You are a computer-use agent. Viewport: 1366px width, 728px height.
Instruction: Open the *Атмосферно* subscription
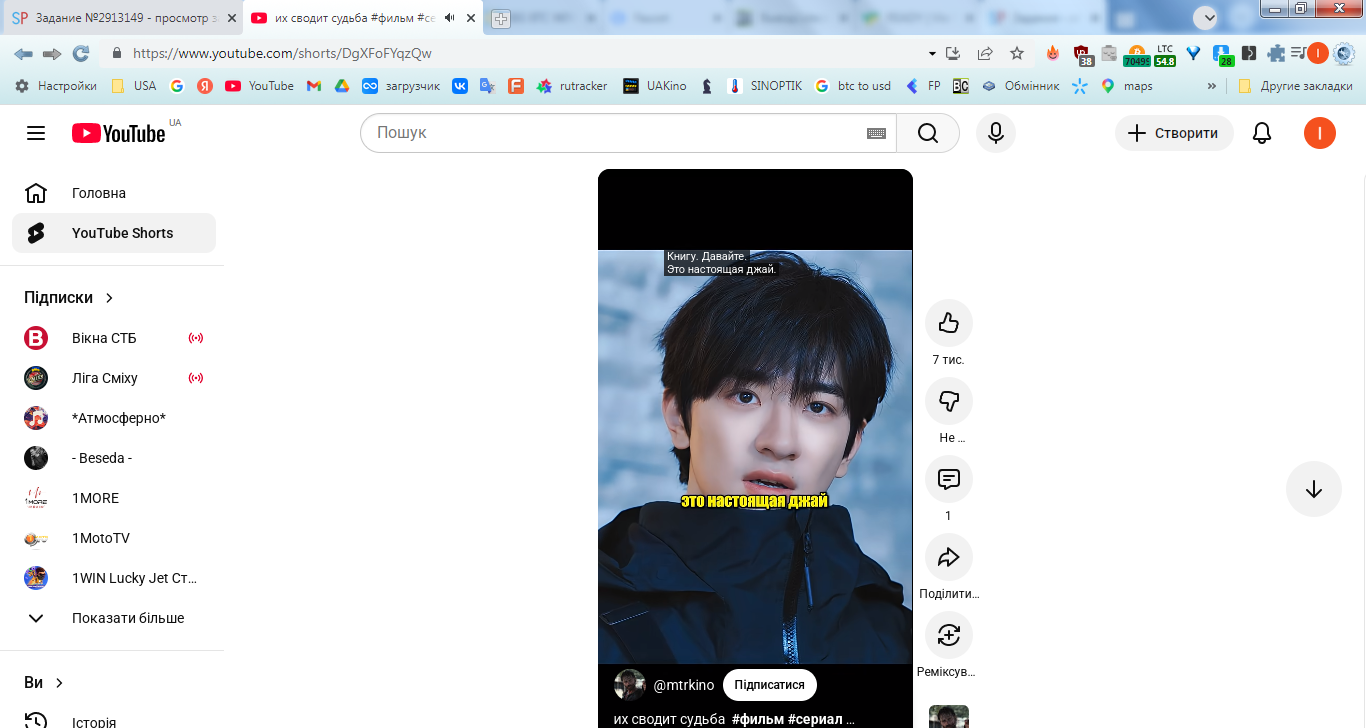point(114,418)
